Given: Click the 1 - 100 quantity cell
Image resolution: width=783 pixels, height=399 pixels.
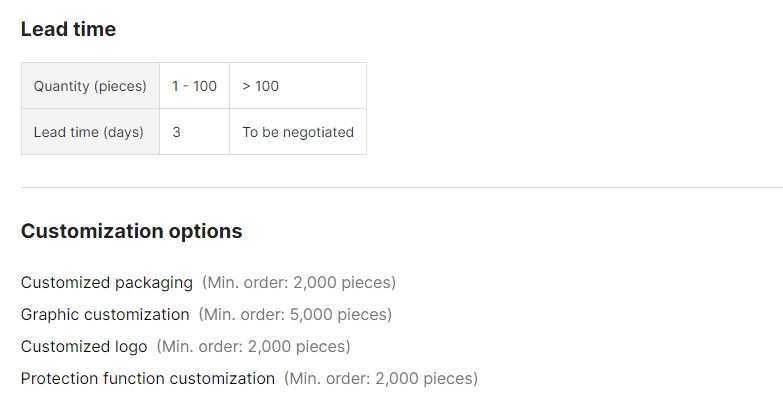Looking at the screenshot, I should [x=194, y=86].
